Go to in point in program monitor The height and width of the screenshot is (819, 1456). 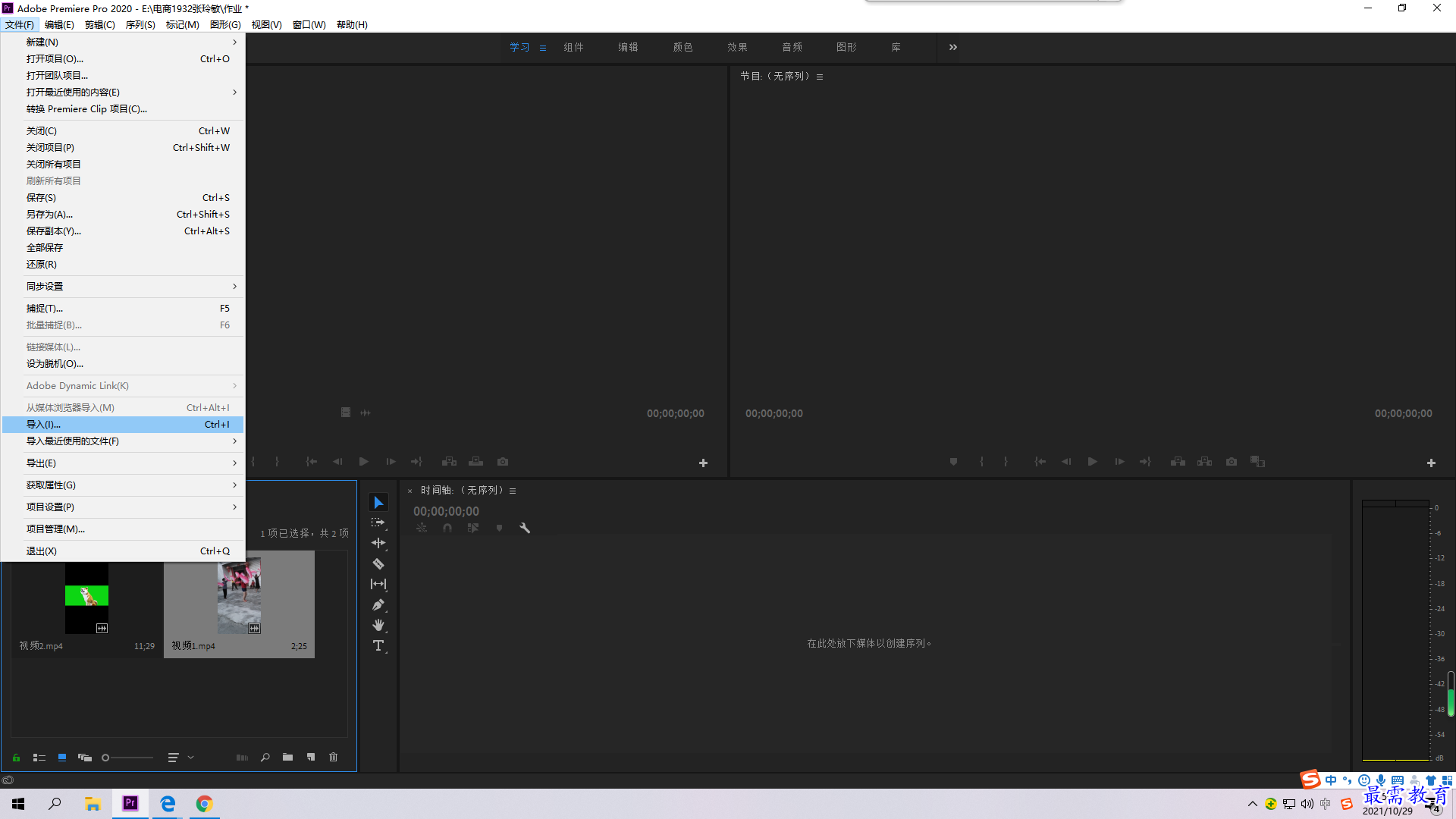coord(1040,462)
